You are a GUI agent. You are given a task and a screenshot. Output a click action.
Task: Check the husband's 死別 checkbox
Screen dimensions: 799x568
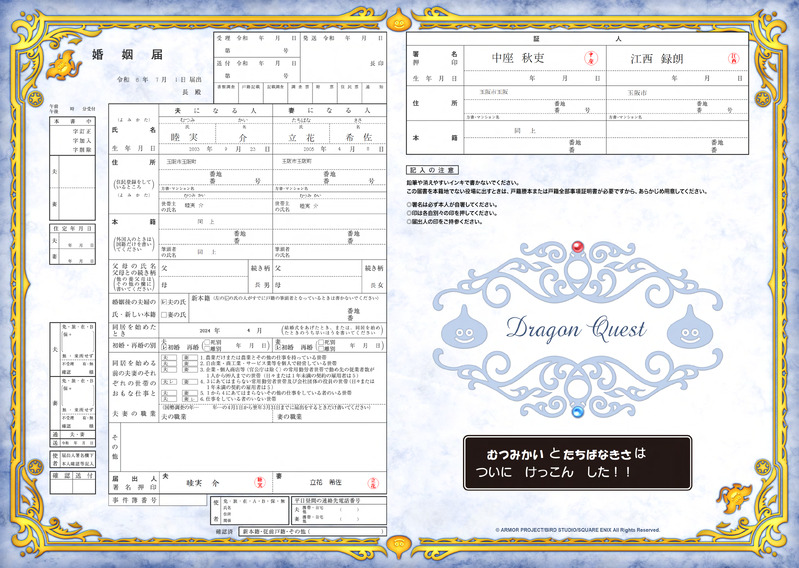(207, 343)
